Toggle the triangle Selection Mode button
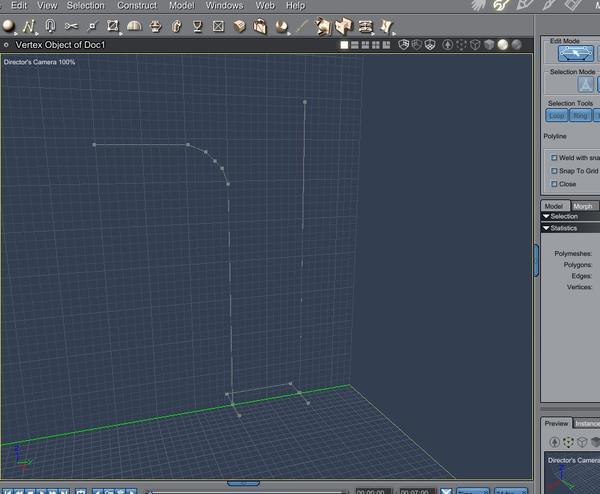The height and width of the screenshot is (494, 600). point(585,85)
